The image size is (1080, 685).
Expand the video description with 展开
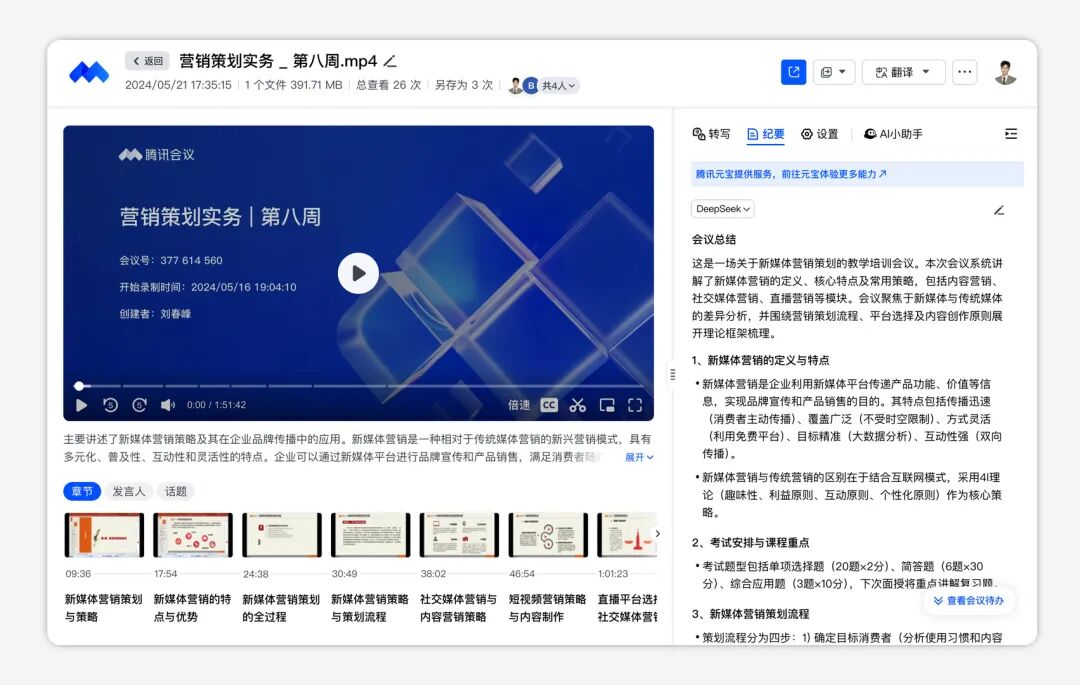(x=639, y=457)
